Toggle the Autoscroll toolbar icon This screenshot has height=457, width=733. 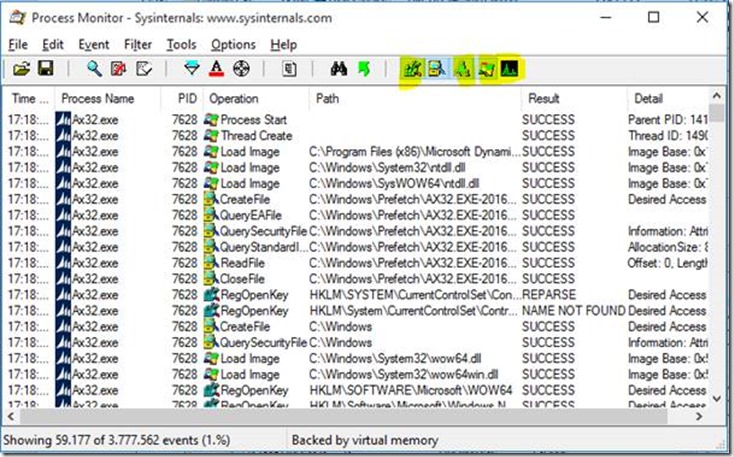(119, 69)
